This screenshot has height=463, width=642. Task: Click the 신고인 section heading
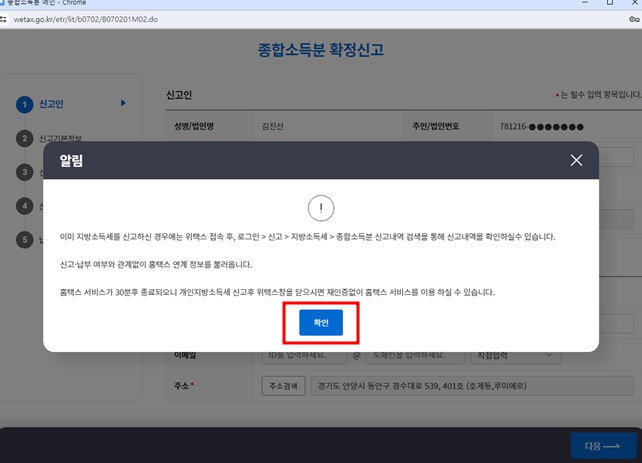tap(179, 95)
